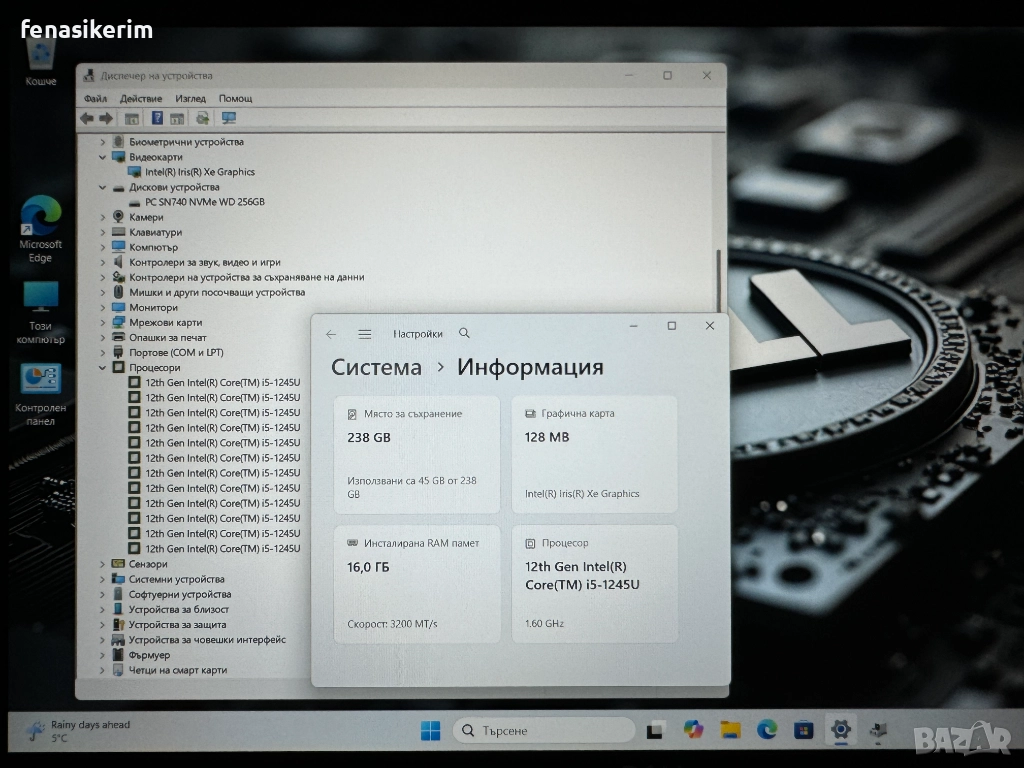Viewport: 1024px width, 768px height.
Task: Expand the Клавиатури device category
Action: click(102, 232)
